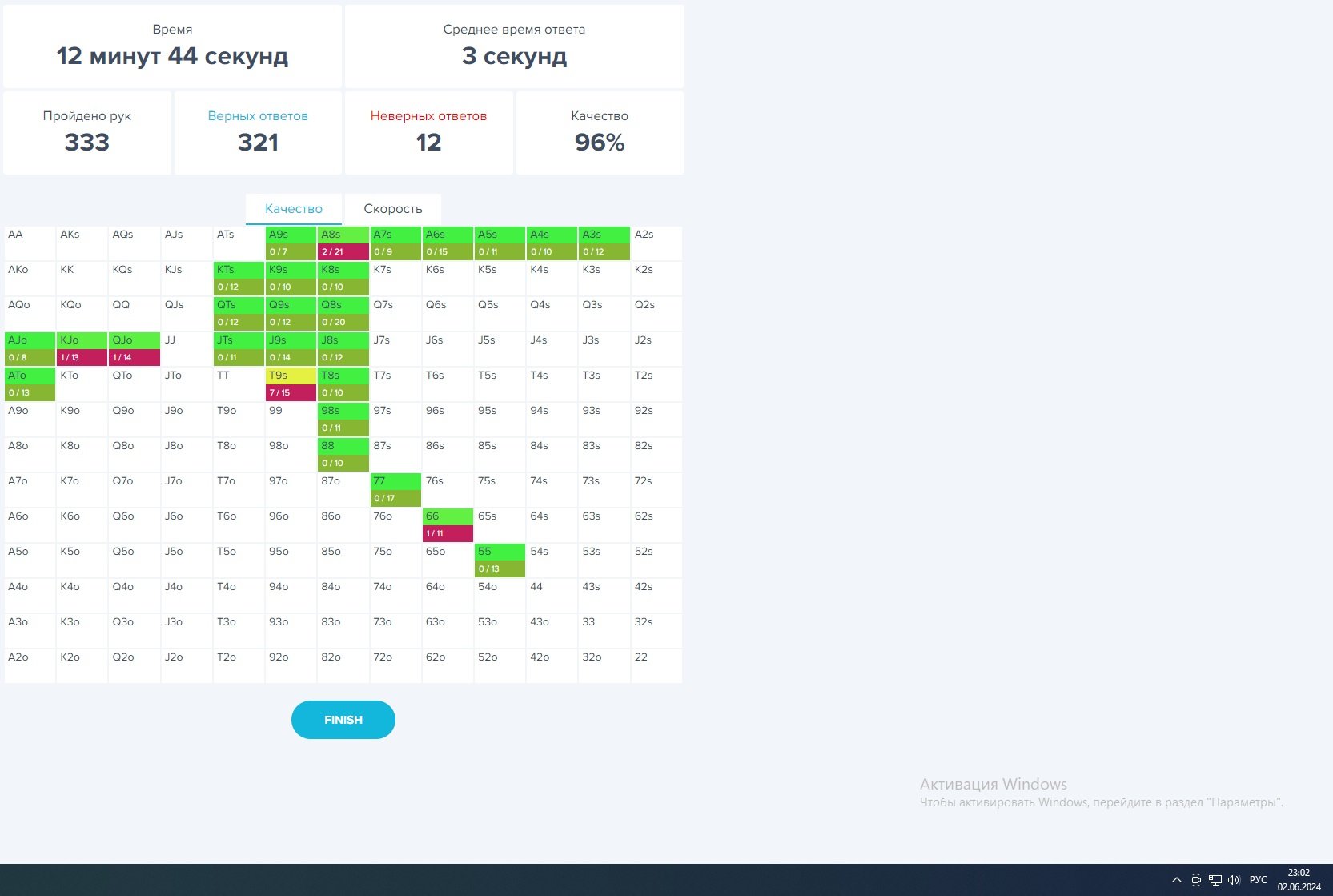Click the QJo cell showing 1/14

click(x=135, y=349)
